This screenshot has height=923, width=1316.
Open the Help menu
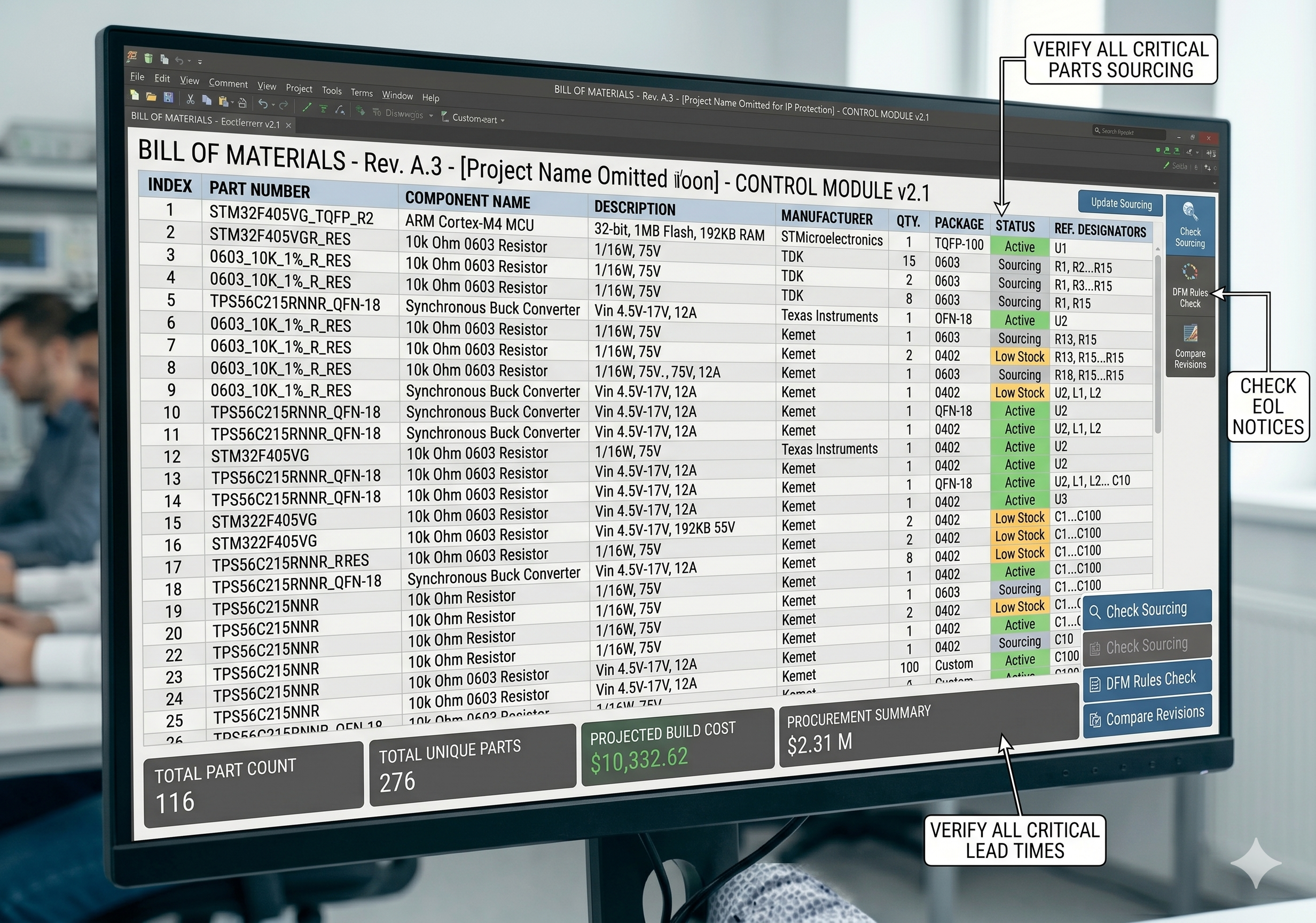tap(431, 98)
